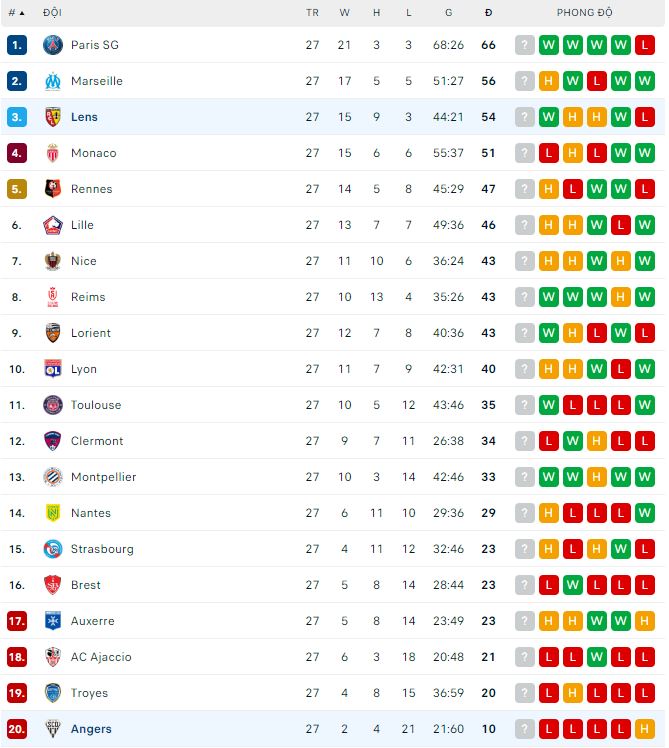Click Paris SG's red L form badge
This screenshot has height=748, width=669.
[x=644, y=45]
